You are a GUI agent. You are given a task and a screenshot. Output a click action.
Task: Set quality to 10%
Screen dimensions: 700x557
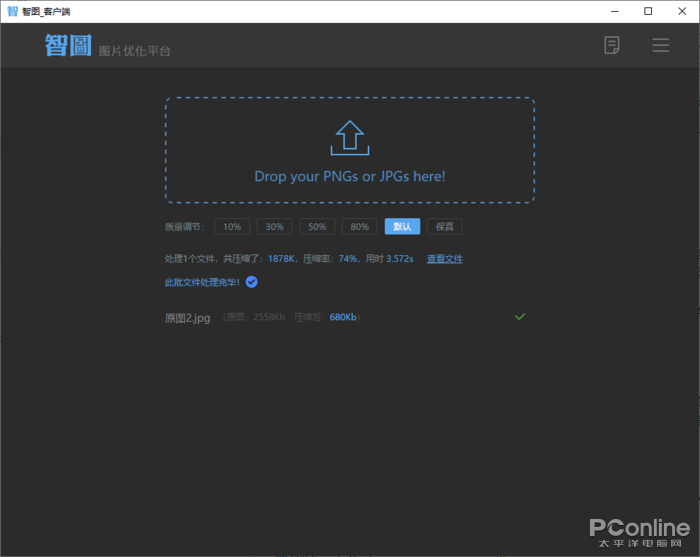coord(232,227)
